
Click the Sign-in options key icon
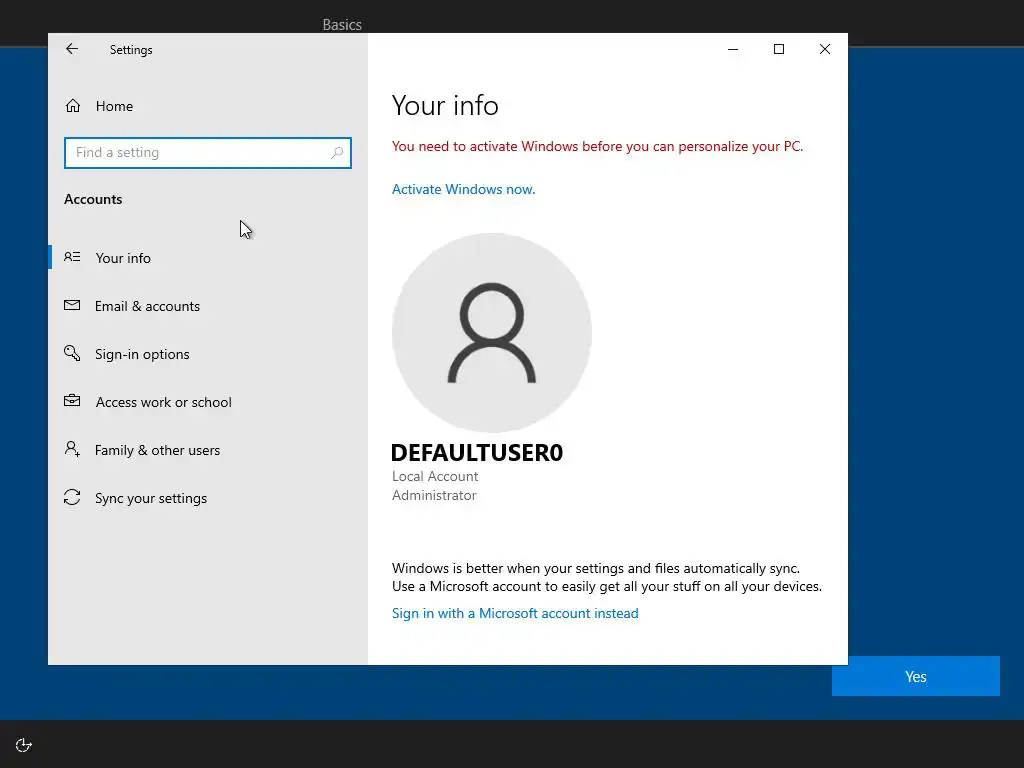[72, 353]
